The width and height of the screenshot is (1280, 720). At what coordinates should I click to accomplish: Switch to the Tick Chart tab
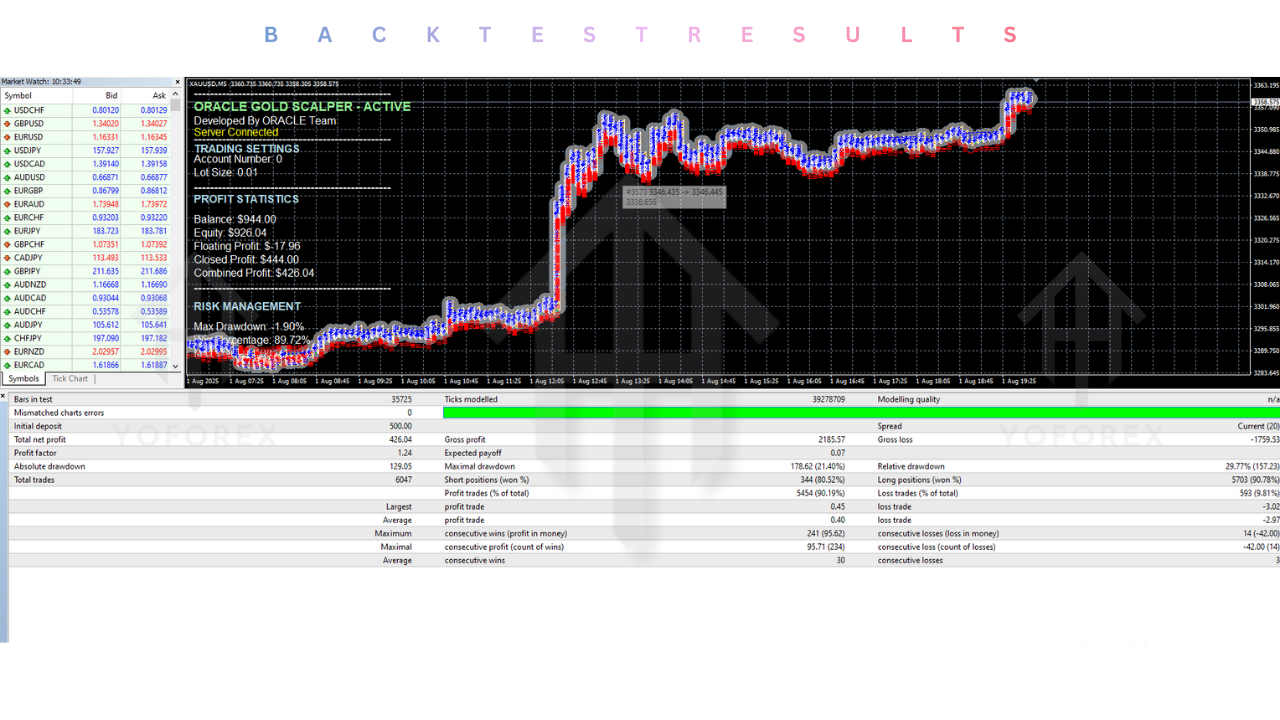tap(69, 378)
